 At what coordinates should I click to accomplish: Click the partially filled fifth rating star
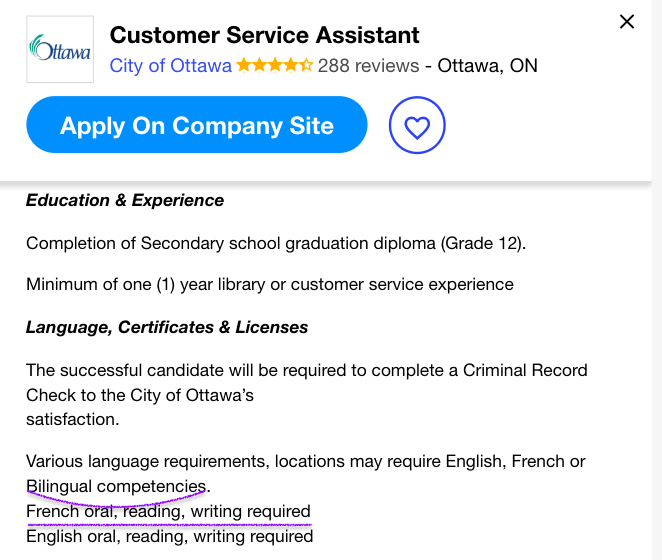[x=306, y=65]
